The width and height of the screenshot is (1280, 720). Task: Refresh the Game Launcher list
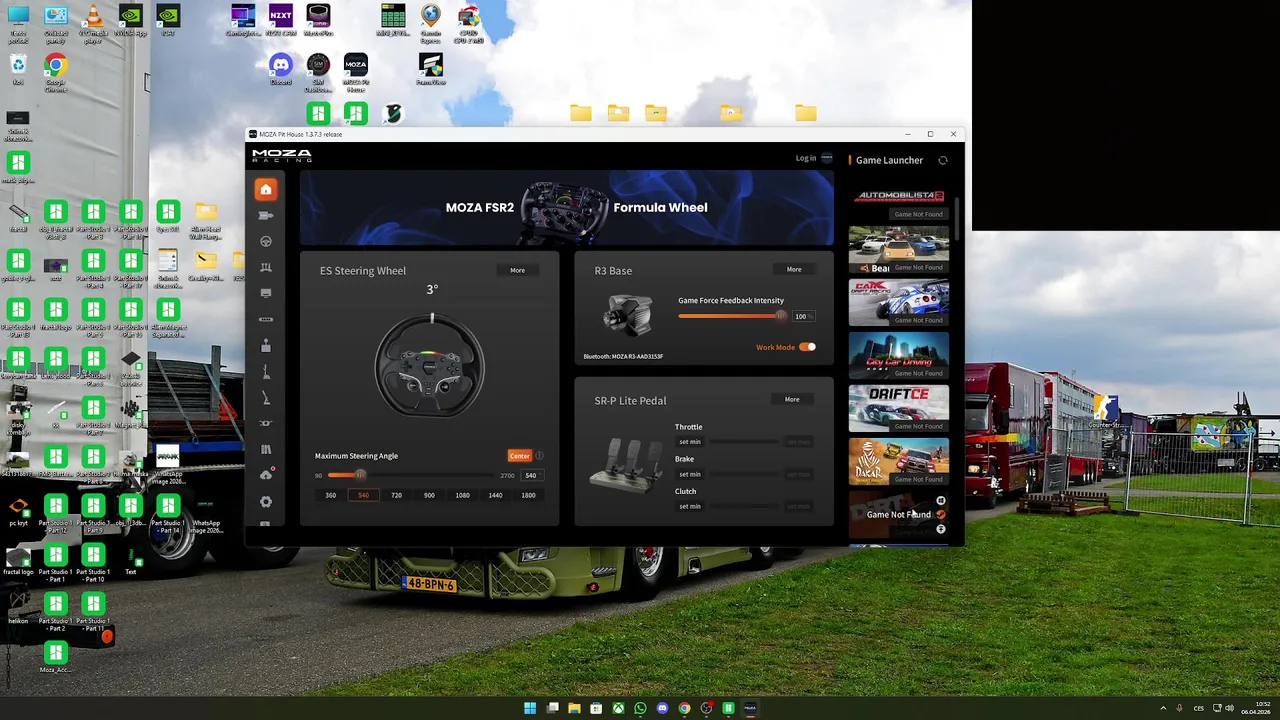pyautogui.click(x=942, y=160)
